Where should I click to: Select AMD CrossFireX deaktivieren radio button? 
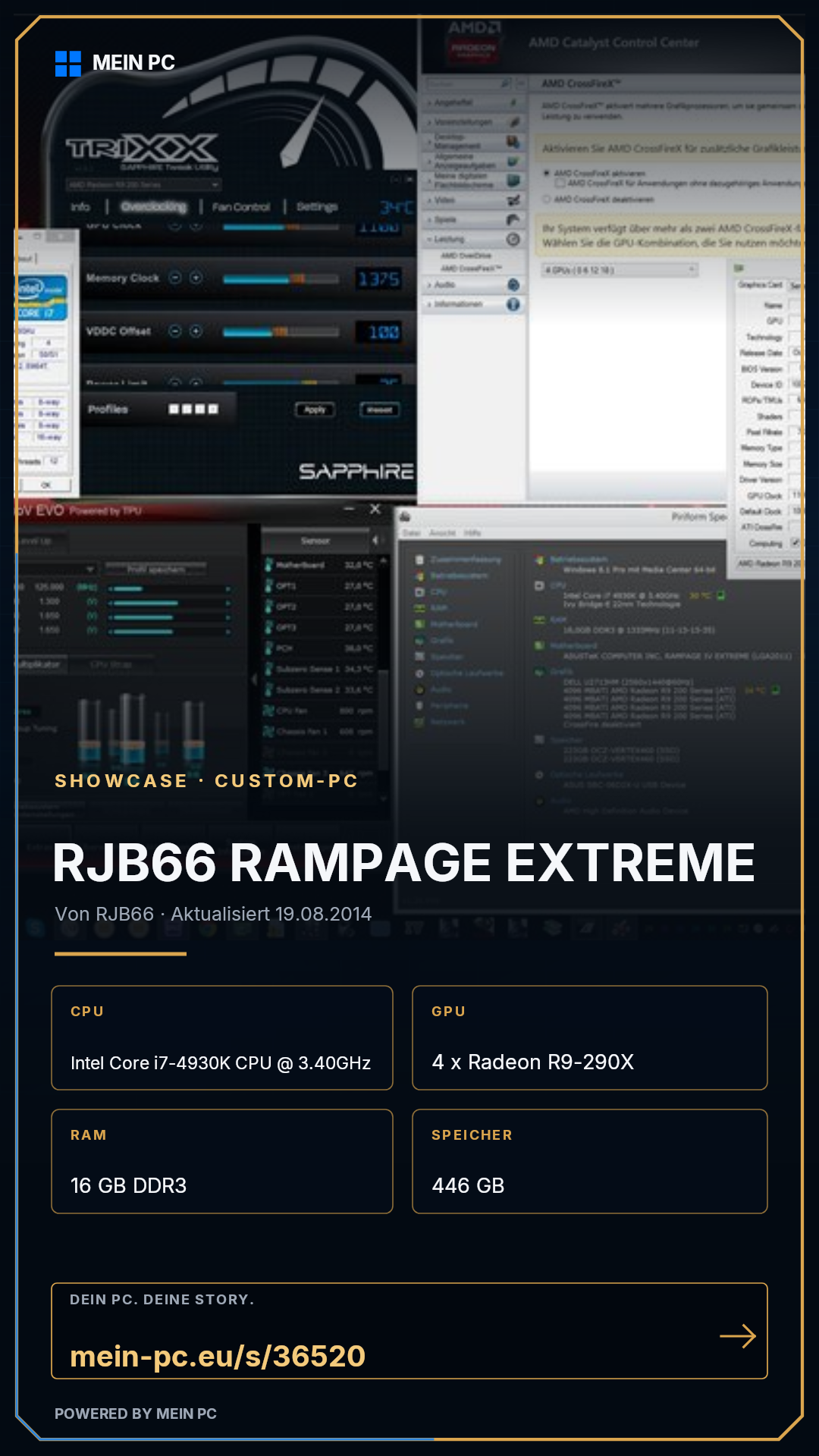(x=546, y=199)
